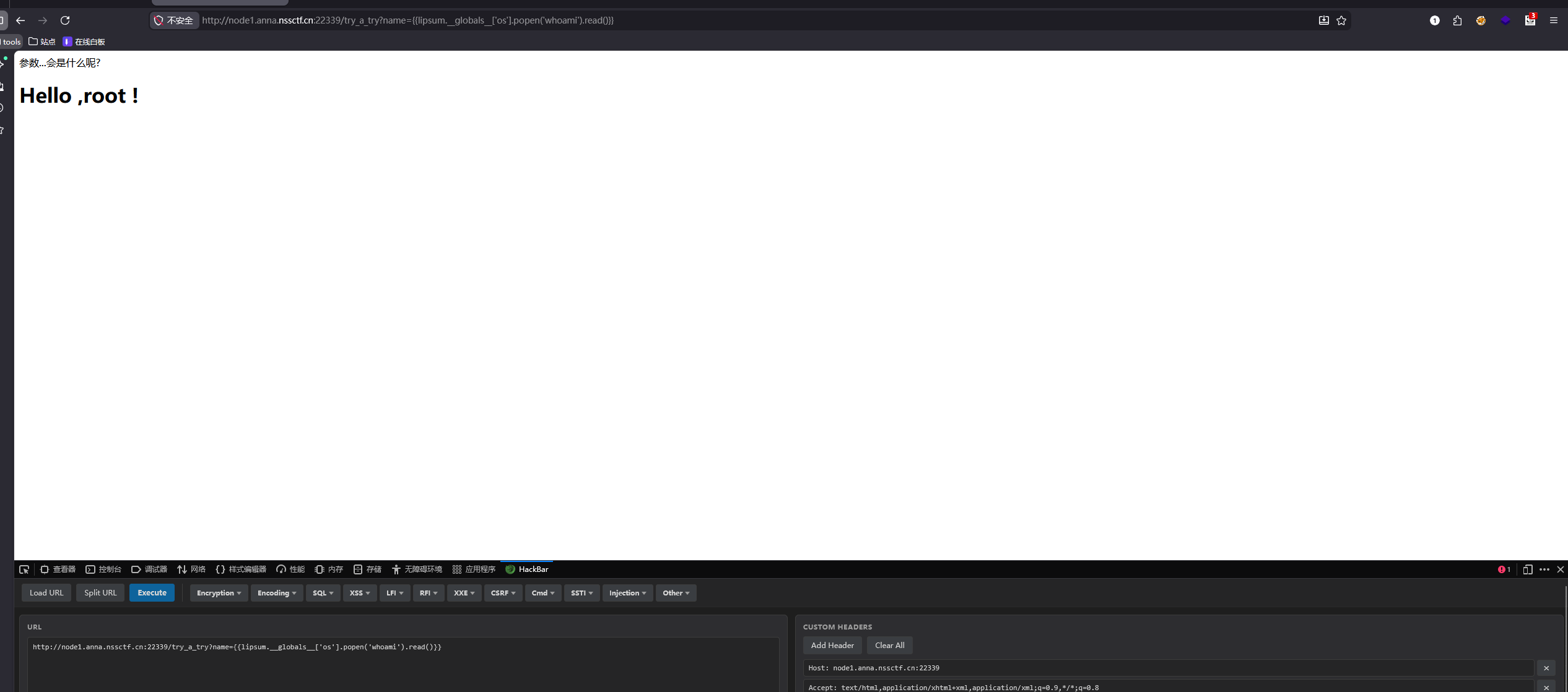
Task: Click the element picker icon in devtools
Action: tap(24, 569)
